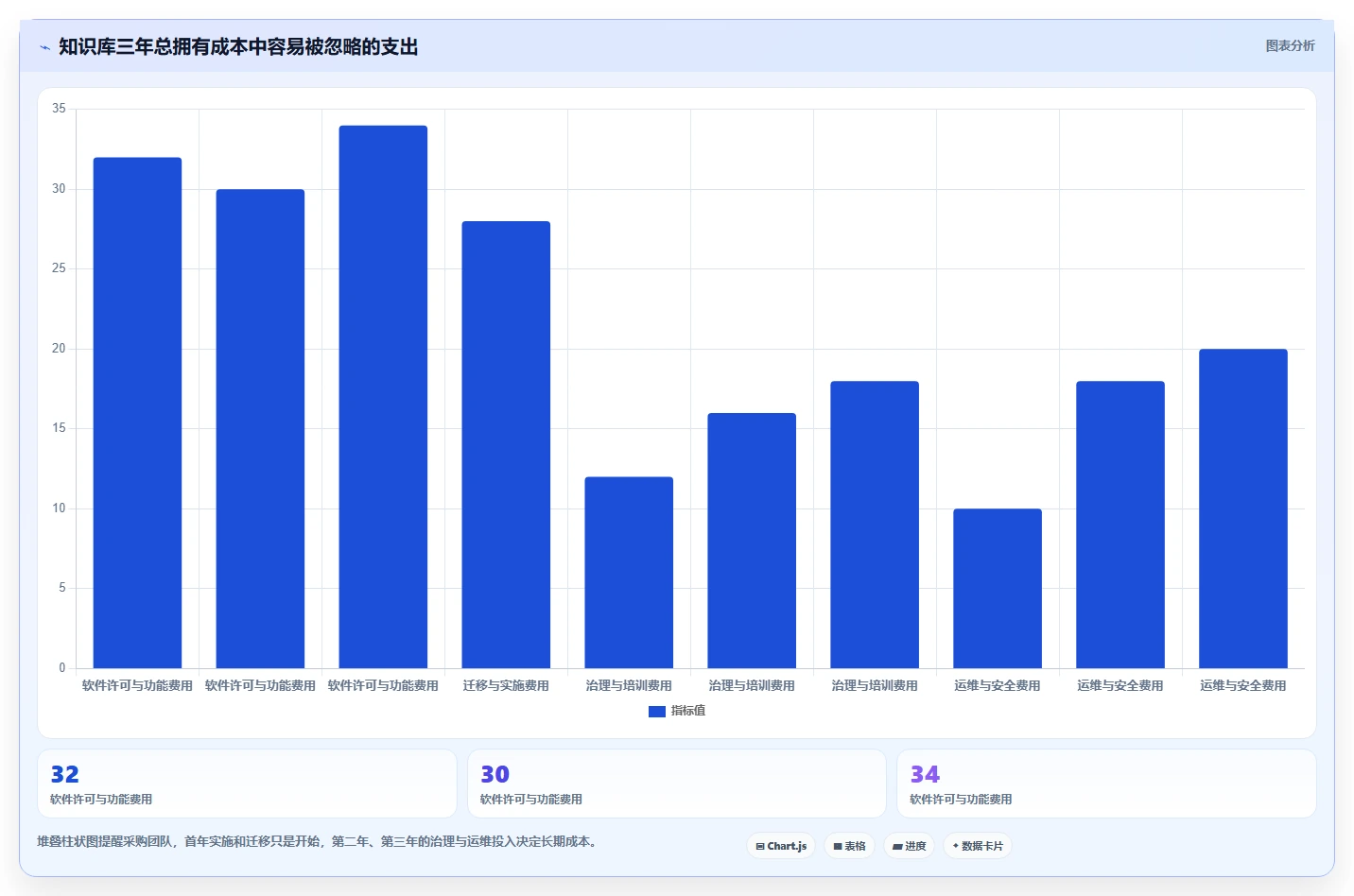
Task: Click the 表格 tag chip
Action: (849, 846)
